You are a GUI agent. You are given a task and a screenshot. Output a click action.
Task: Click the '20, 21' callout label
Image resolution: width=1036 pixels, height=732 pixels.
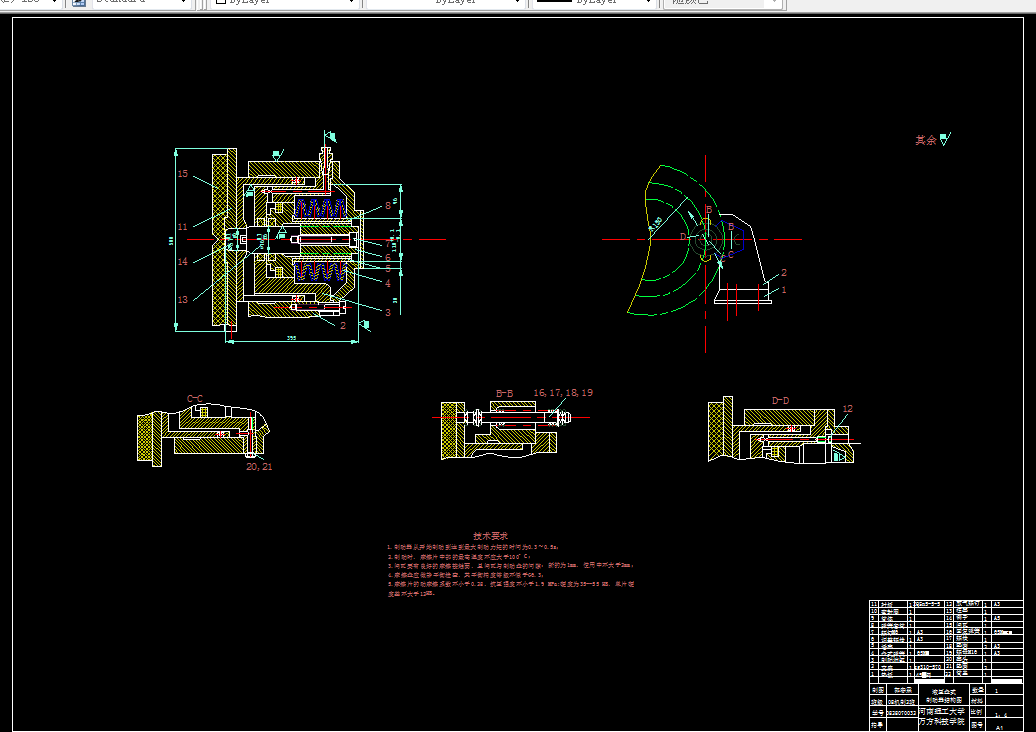pos(259,466)
